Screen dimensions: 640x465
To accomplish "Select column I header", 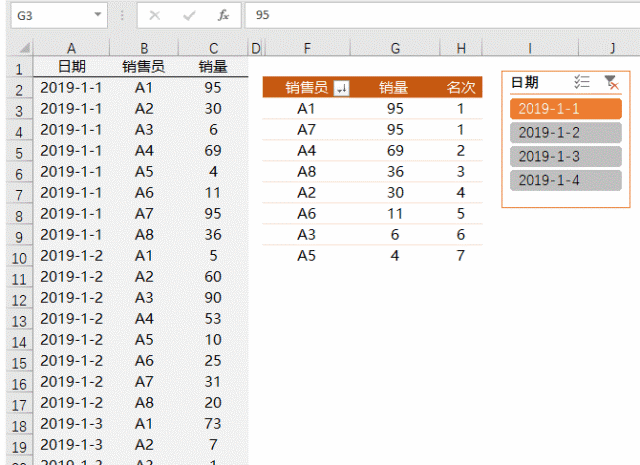I will [530, 48].
